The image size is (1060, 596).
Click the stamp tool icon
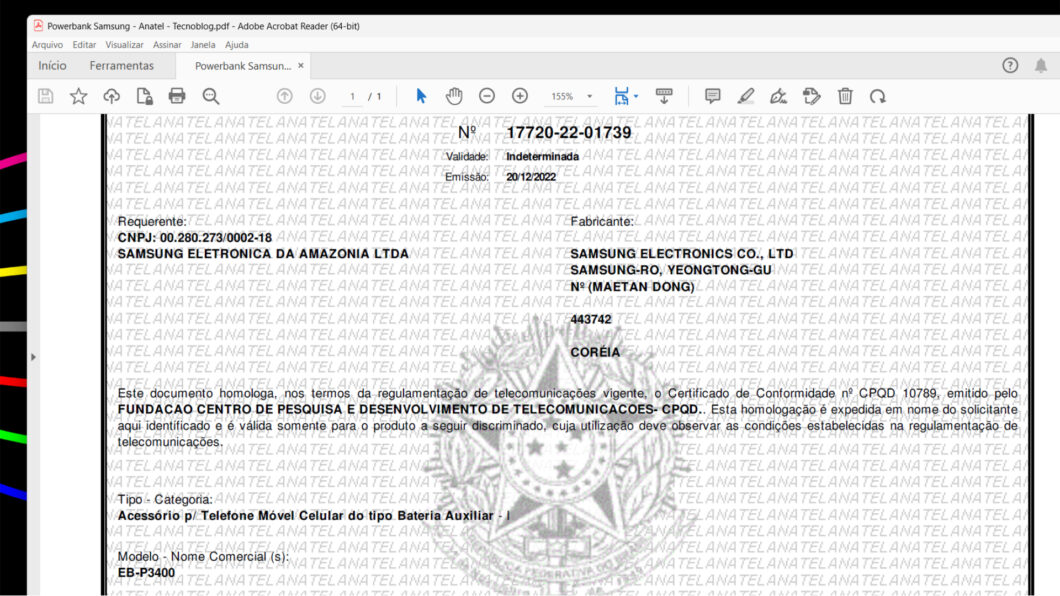pos(812,96)
